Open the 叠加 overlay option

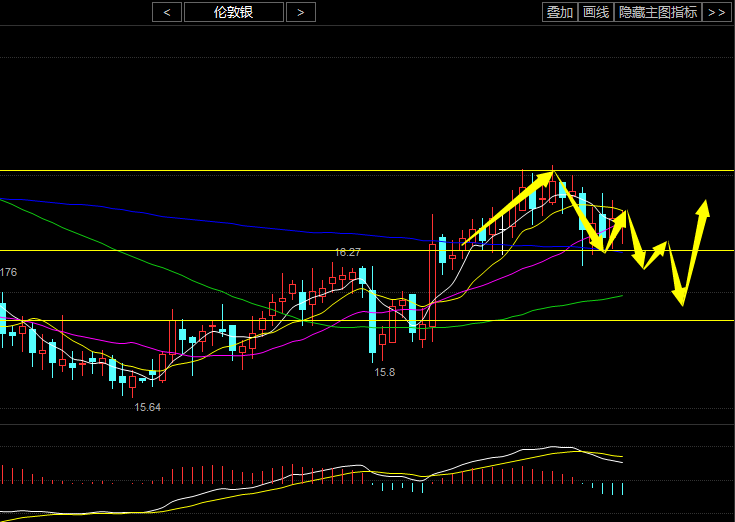560,12
